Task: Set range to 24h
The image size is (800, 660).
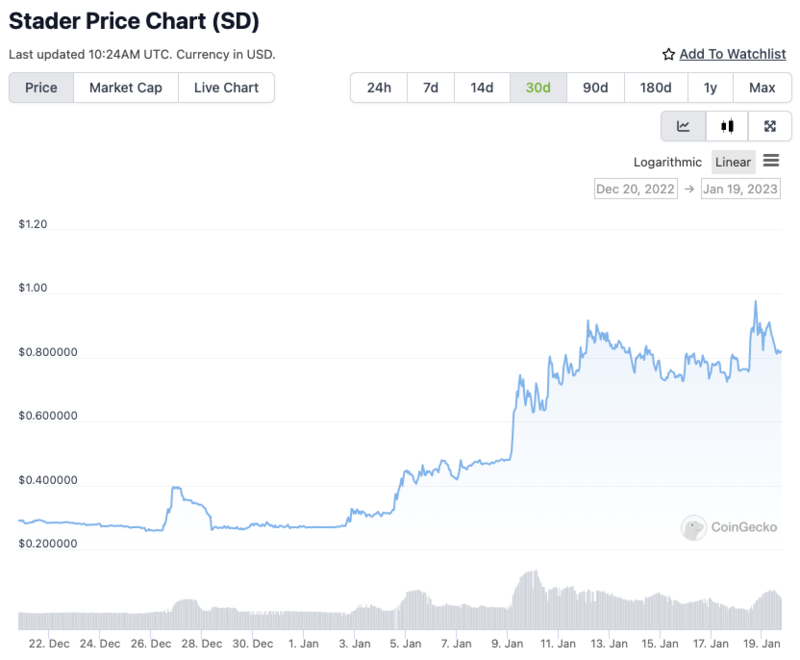Action: click(379, 88)
